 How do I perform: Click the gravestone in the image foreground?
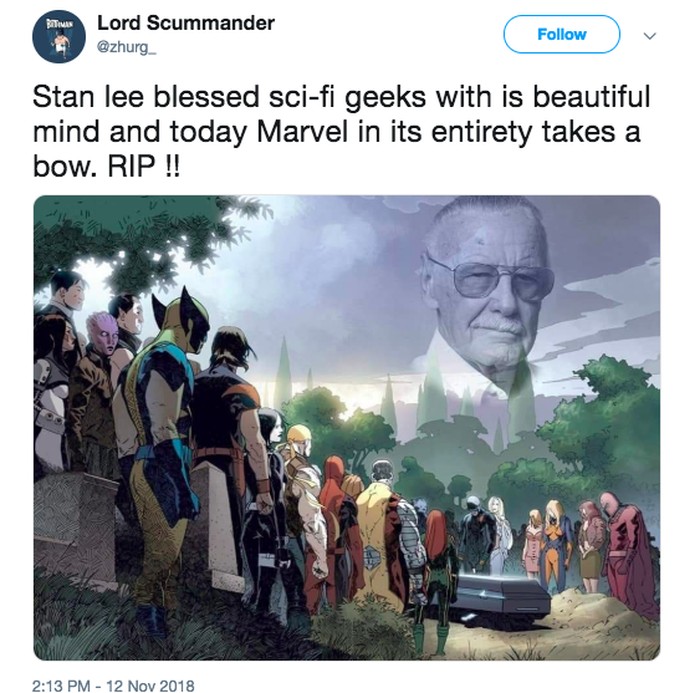point(74,529)
